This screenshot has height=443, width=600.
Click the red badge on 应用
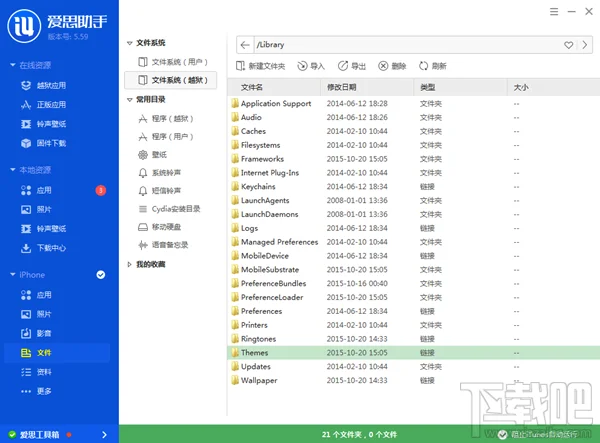101,190
